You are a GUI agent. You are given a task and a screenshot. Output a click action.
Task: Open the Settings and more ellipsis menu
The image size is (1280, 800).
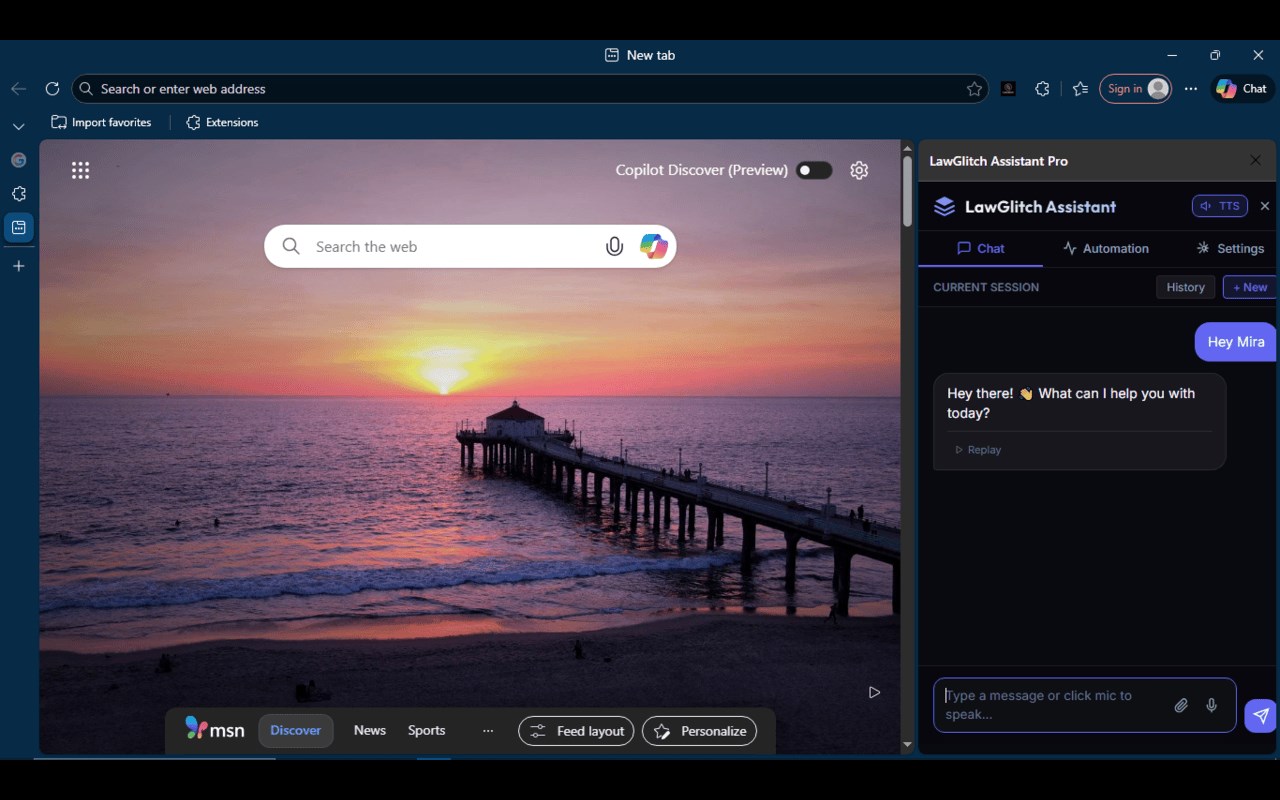coord(1190,89)
